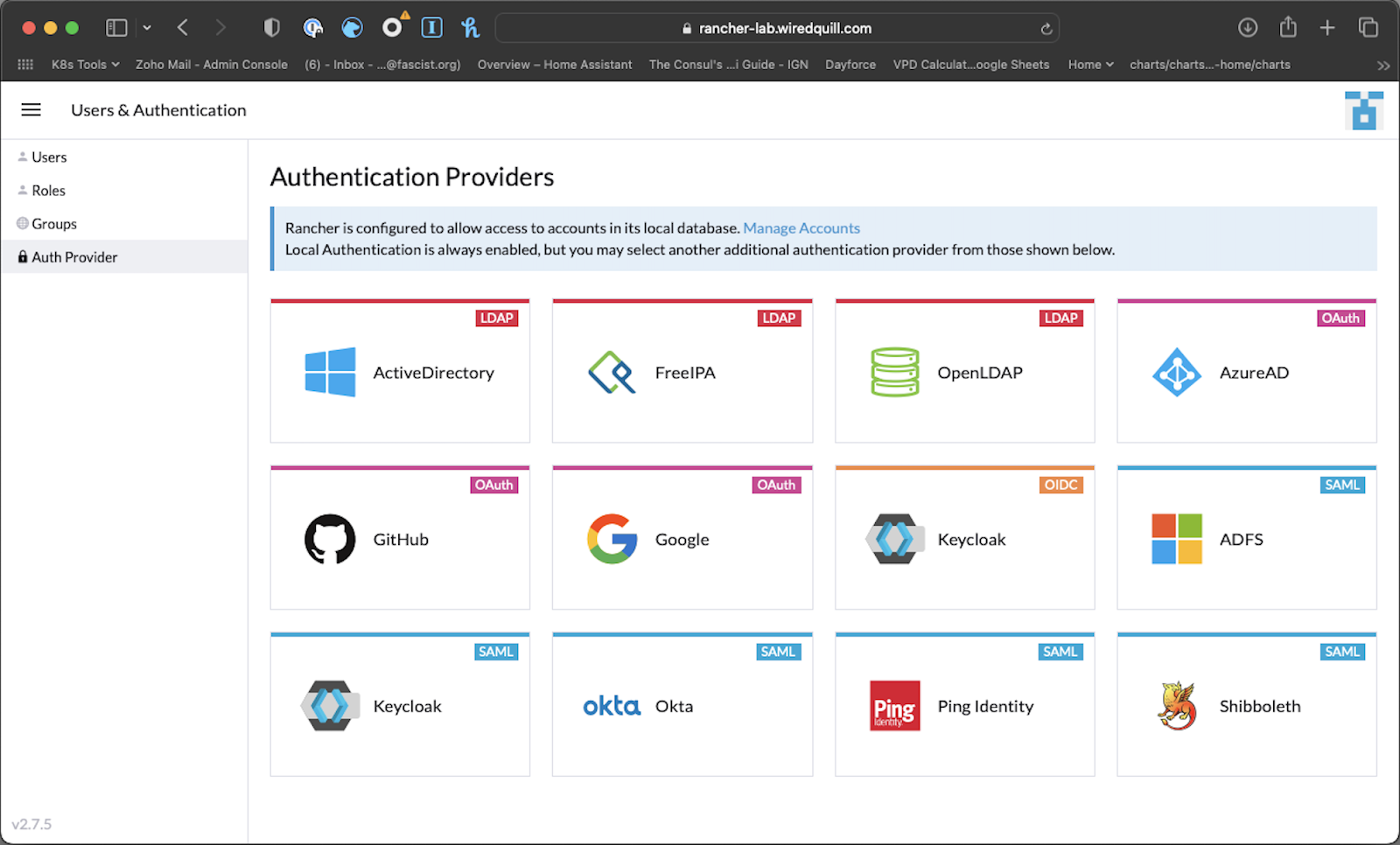The image size is (1400, 845).
Task: Open the Safari share button
Action: click(x=1288, y=28)
